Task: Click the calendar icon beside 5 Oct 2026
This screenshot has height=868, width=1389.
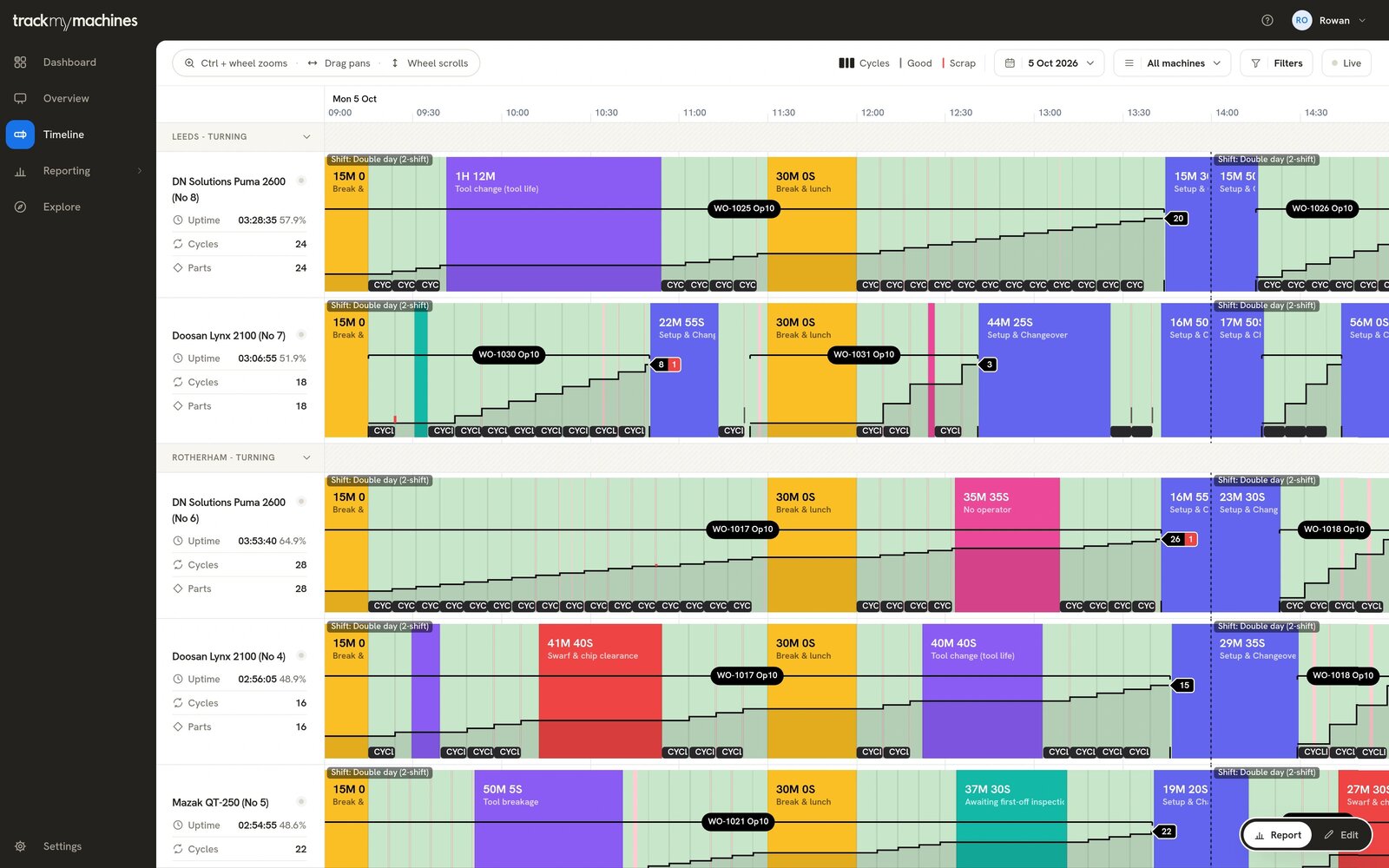Action: point(1010,63)
